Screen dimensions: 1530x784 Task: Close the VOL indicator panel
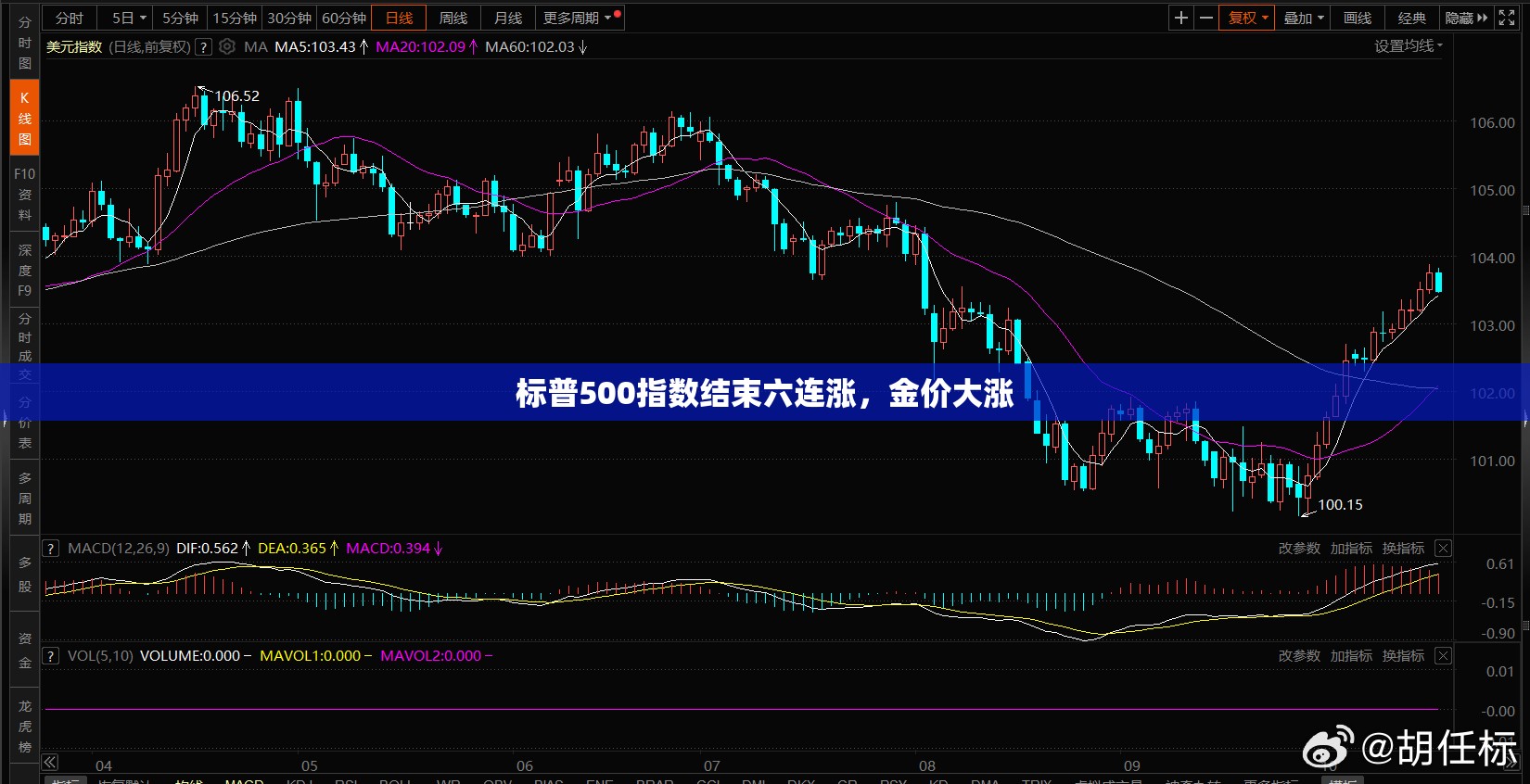point(1443,656)
